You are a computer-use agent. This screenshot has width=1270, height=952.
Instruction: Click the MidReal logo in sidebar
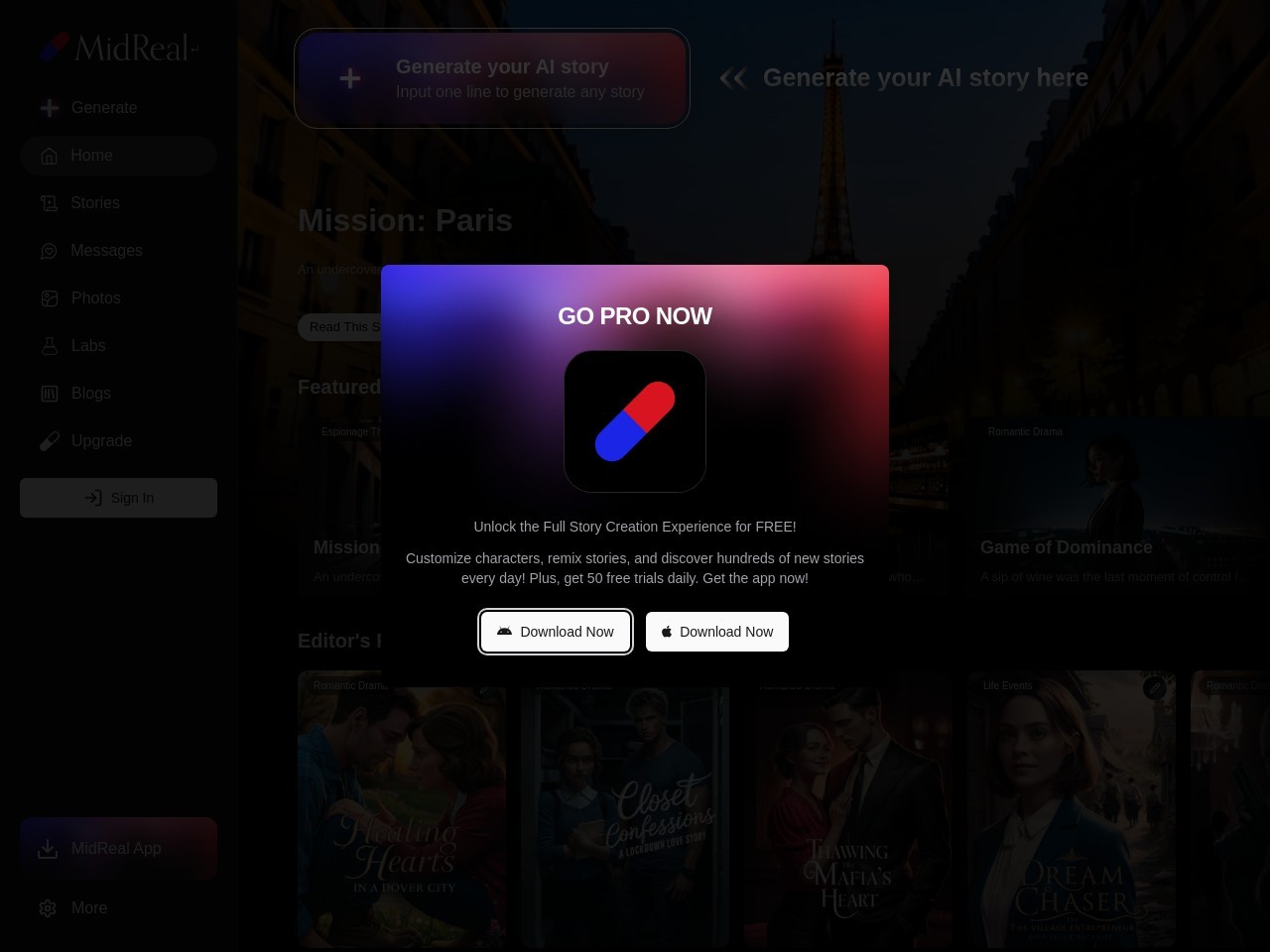(118, 47)
